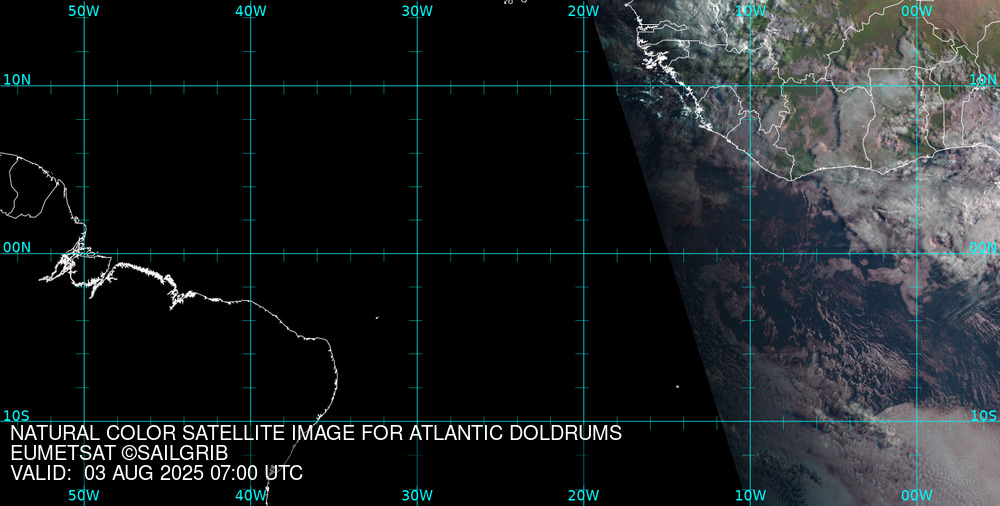Click the 30W label on the top edge
The image size is (1000, 506).
pyautogui.click(x=417, y=11)
